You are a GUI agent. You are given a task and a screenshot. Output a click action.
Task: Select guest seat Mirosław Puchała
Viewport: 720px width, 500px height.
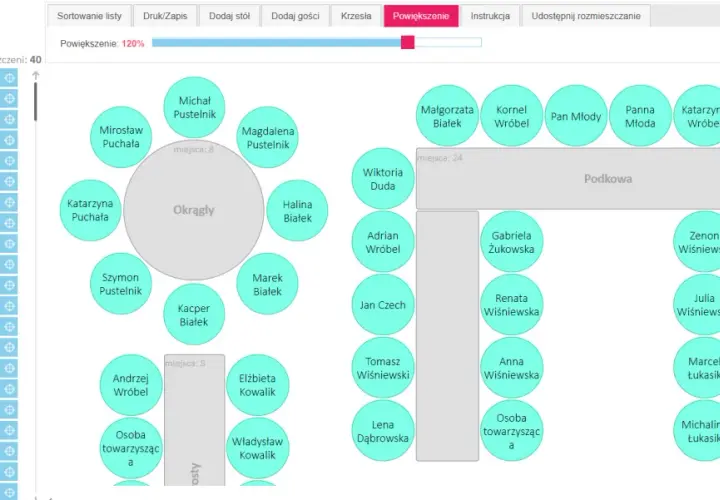[x=121, y=137]
